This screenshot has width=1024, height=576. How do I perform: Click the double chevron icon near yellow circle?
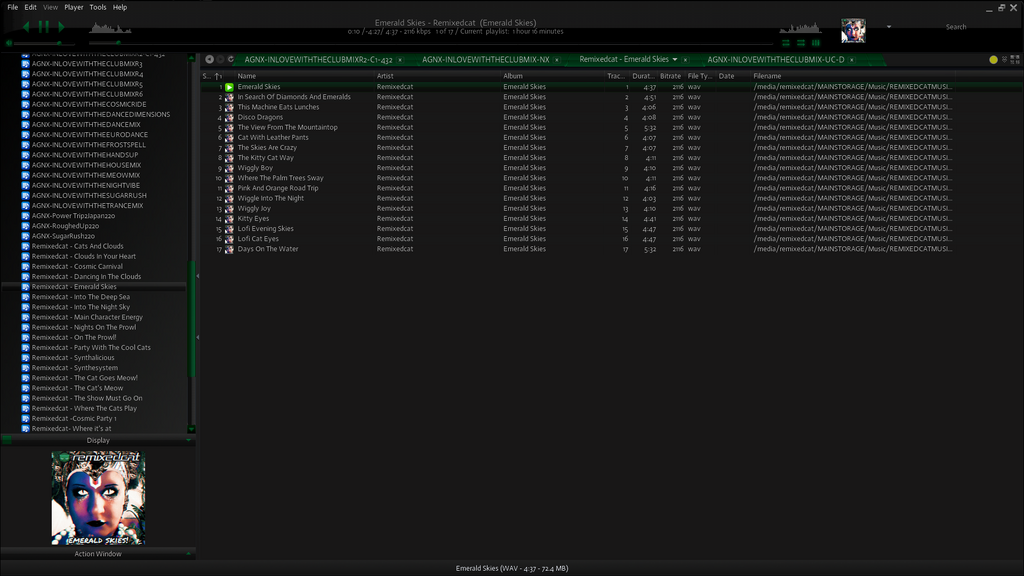click(x=1004, y=59)
